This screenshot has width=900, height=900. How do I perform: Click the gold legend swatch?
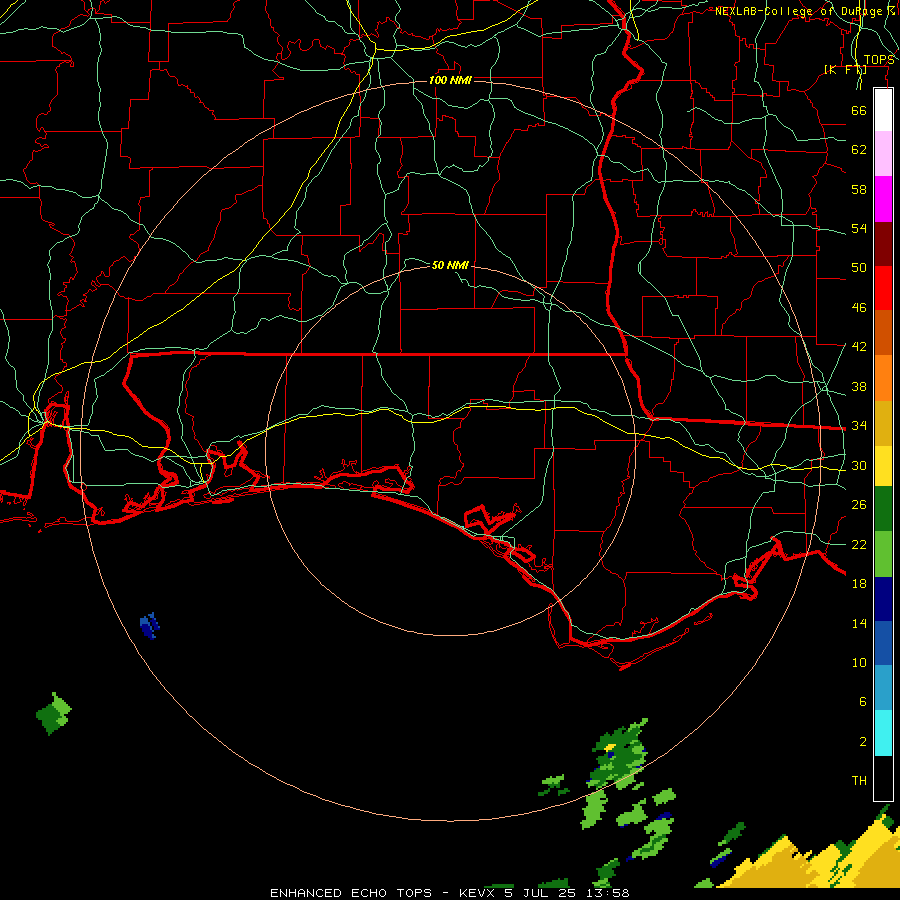[x=883, y=423]
